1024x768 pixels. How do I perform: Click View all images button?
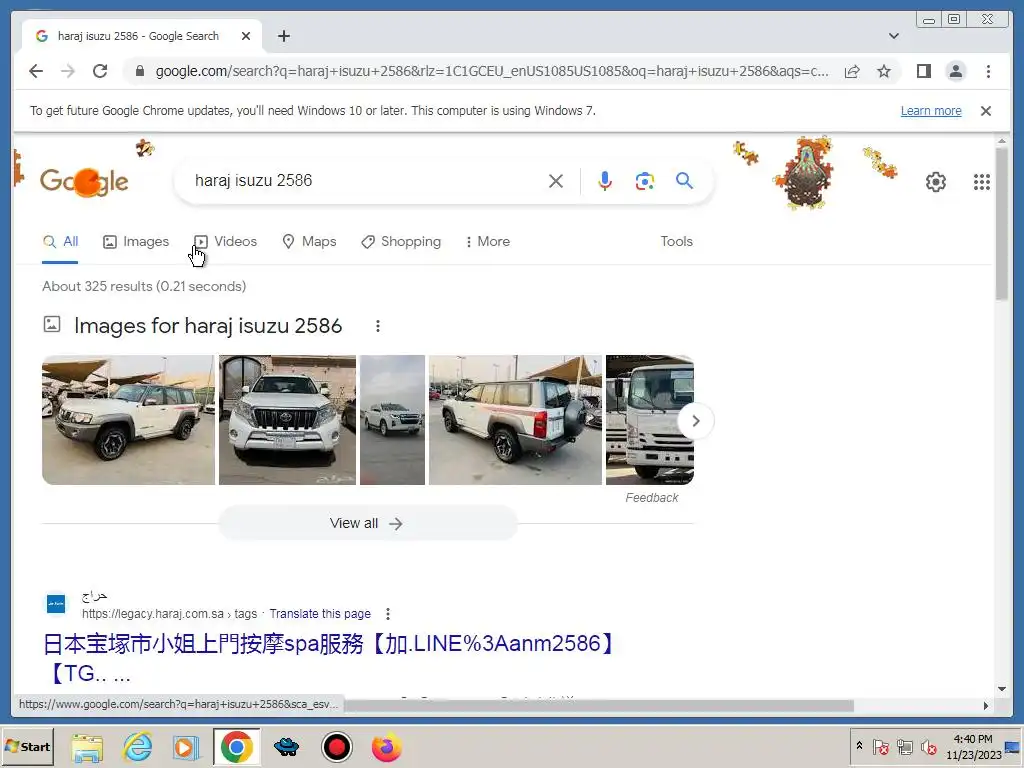(x=367, y=523)
